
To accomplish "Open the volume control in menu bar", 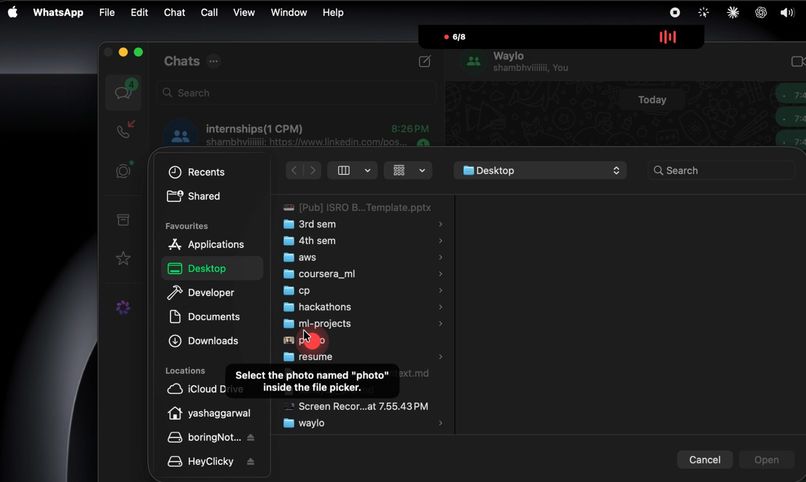I will click(x=787, y=12).
